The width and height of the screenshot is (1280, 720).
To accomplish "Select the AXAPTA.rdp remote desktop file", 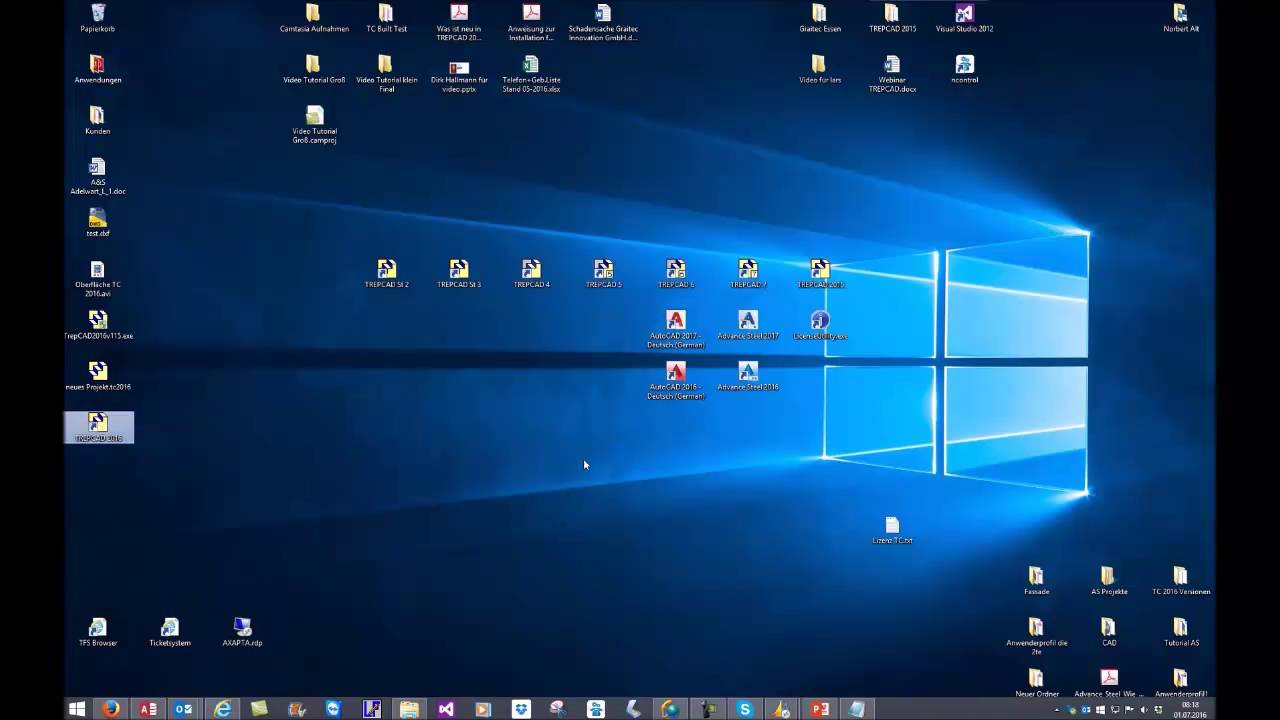I will coord(242,628).
